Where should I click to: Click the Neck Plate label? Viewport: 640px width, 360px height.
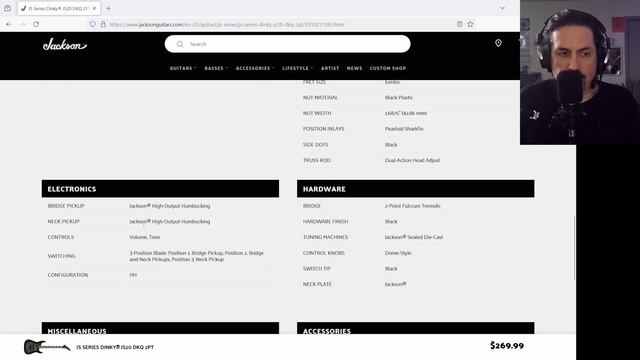pos(317,284)
